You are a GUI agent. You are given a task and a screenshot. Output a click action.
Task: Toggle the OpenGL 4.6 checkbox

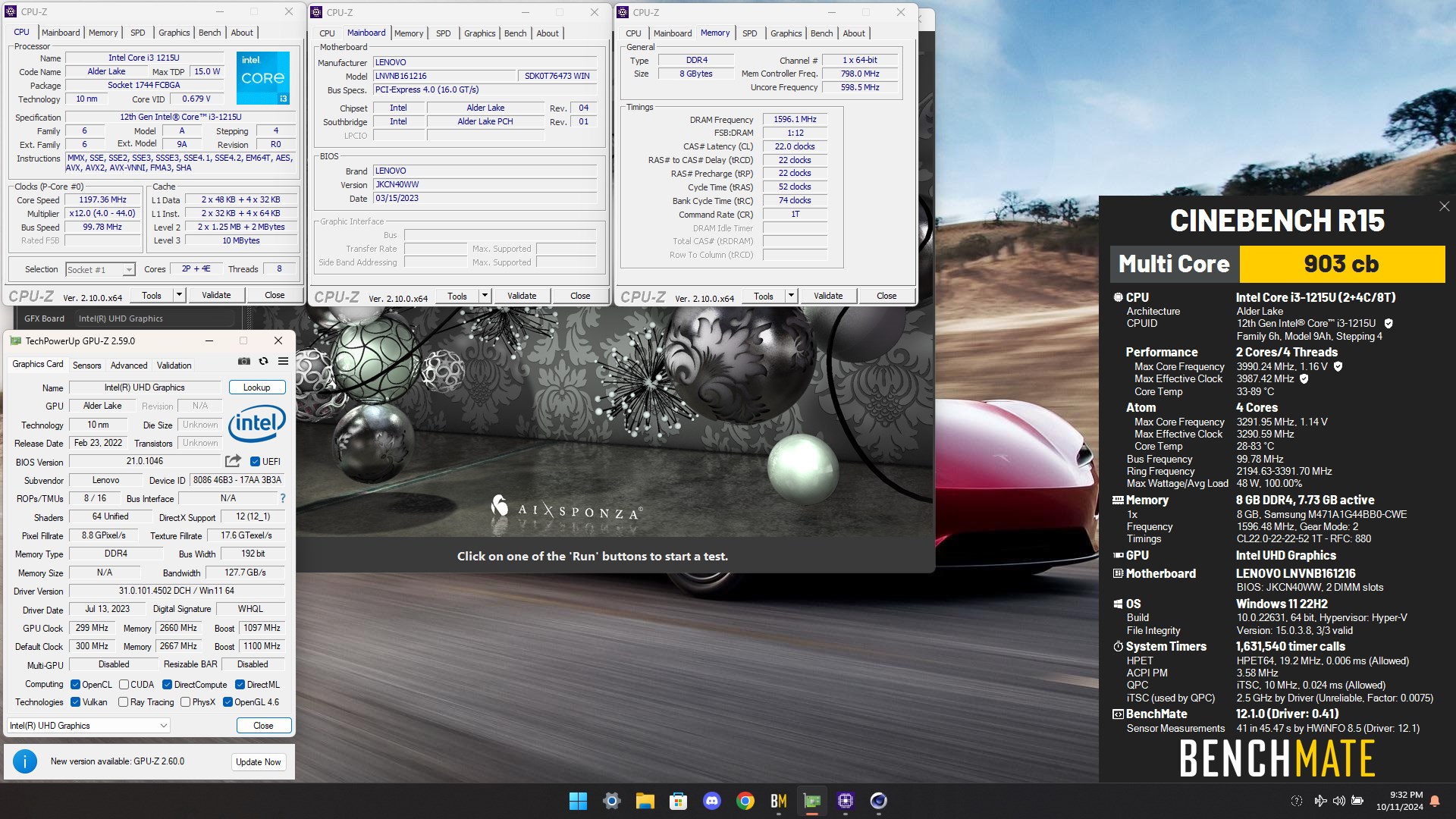(x=227, y=702)
